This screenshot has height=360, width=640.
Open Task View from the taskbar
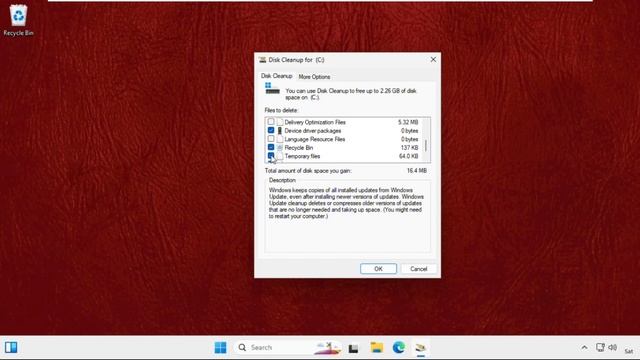(x=353, y=348)
